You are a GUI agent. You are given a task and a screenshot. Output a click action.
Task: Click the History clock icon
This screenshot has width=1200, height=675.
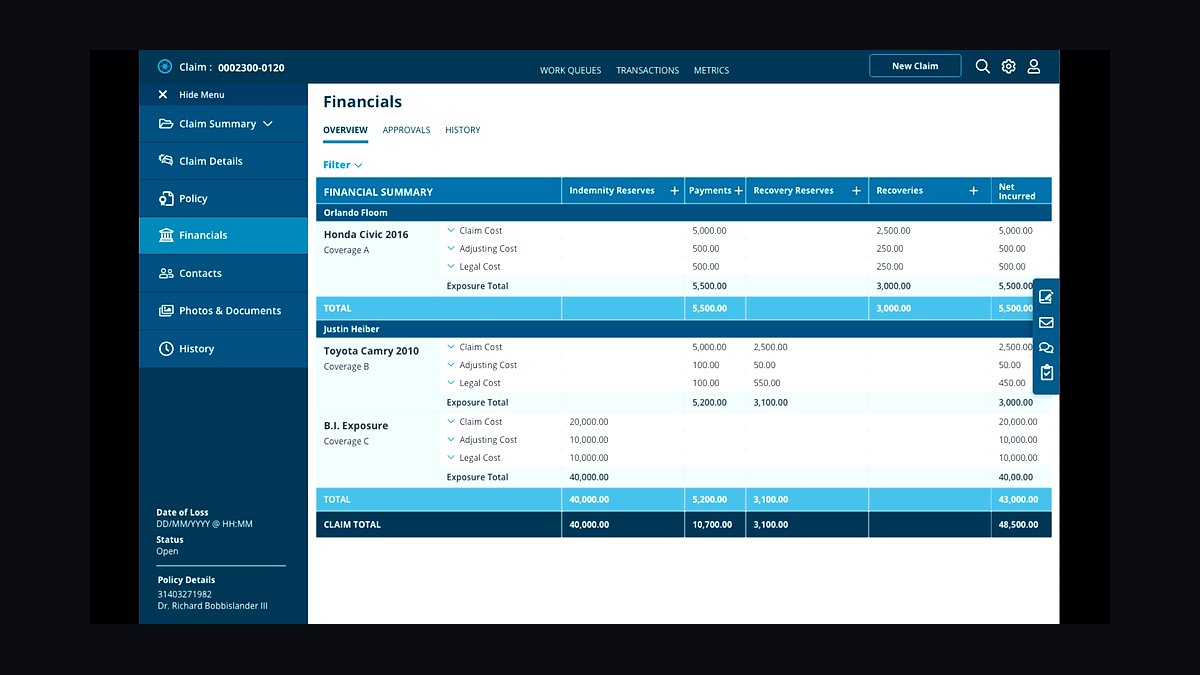point(166,349)
